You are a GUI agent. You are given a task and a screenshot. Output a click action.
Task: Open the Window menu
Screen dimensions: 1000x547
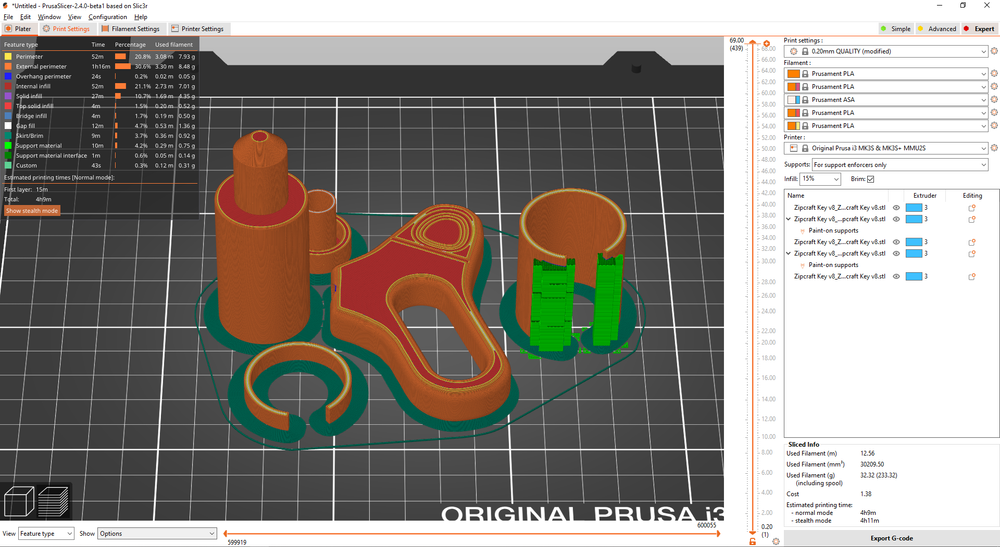pyautogui.click(x=49, y=17)
